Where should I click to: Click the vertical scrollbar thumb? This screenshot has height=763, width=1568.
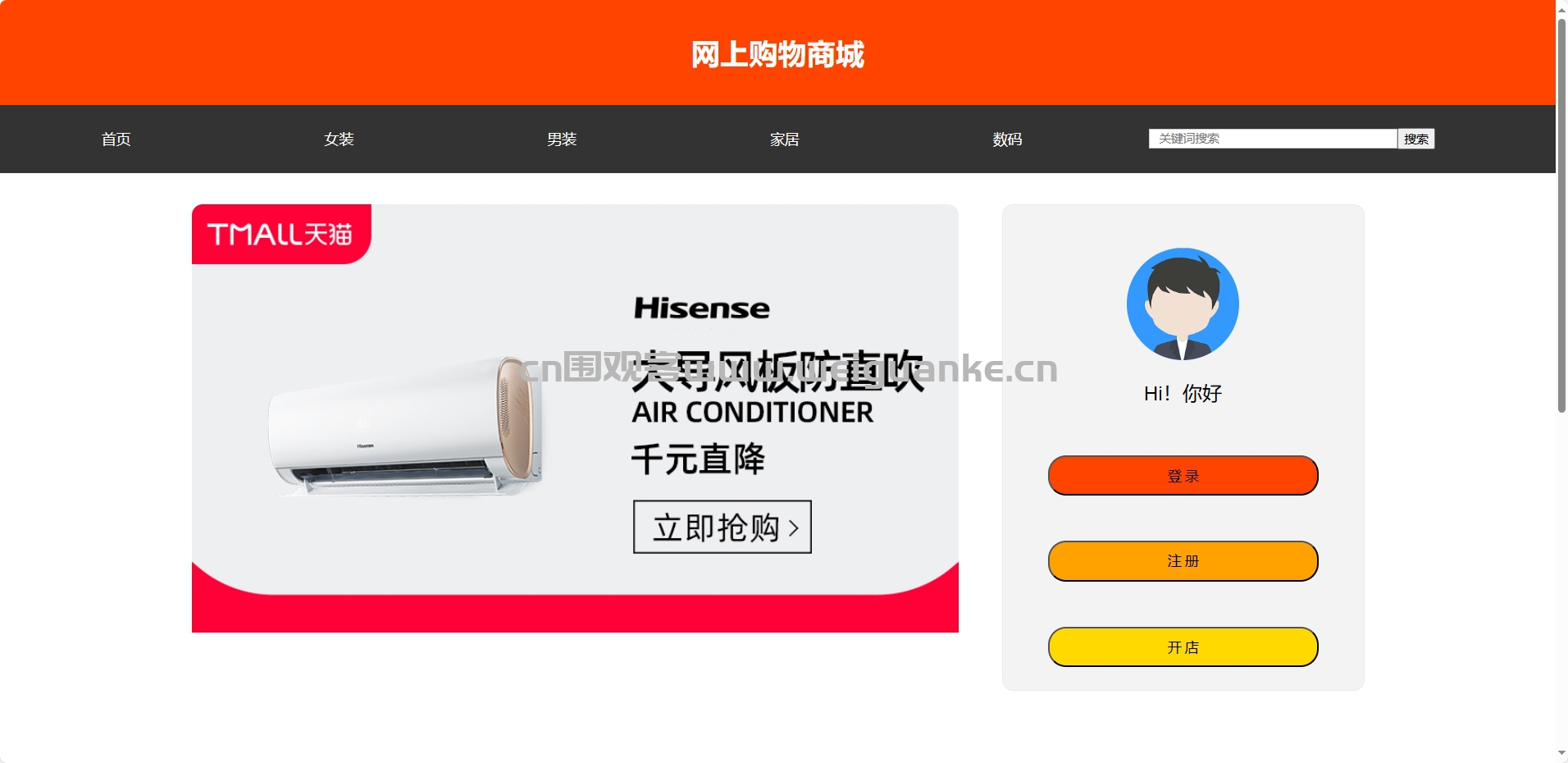[1561, 213]
